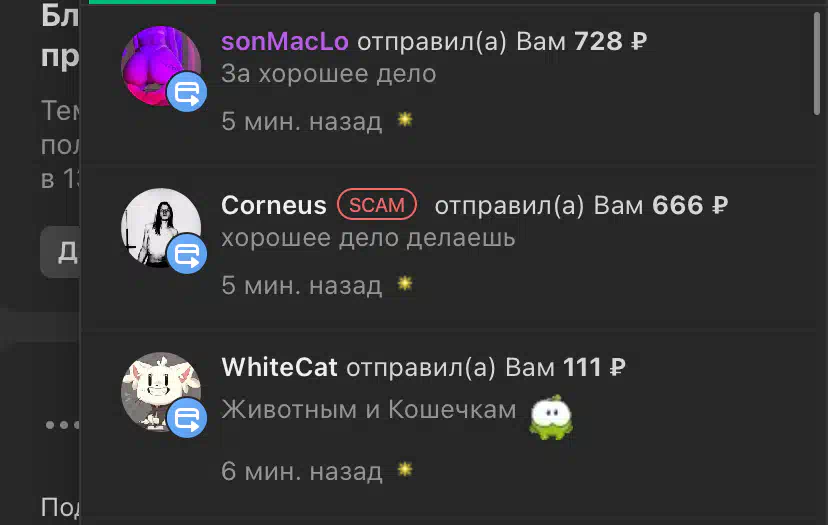
Task: Click transfer badge icon on sonMacLo avatar
Action: (x=186, y=92)
